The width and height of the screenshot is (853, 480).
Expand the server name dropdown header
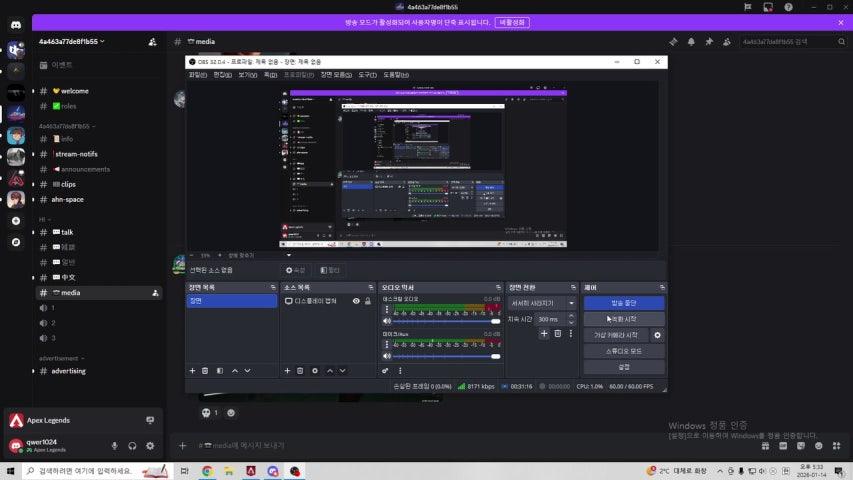pos(72,42)
